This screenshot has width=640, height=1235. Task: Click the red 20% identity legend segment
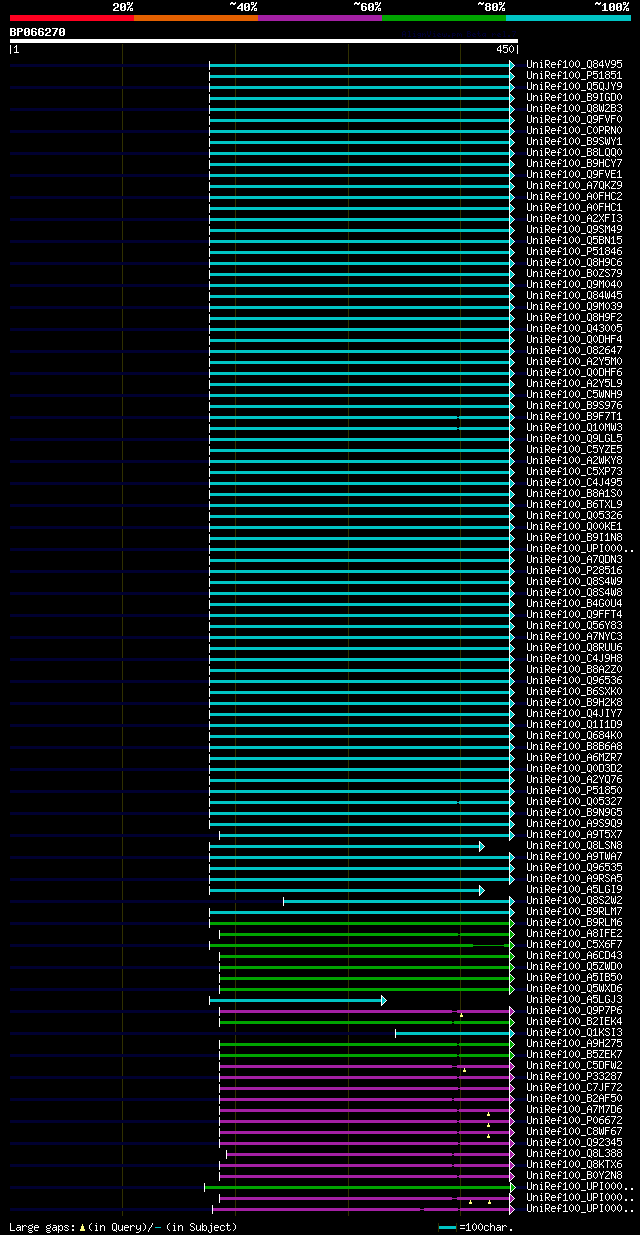coord(71,18)
